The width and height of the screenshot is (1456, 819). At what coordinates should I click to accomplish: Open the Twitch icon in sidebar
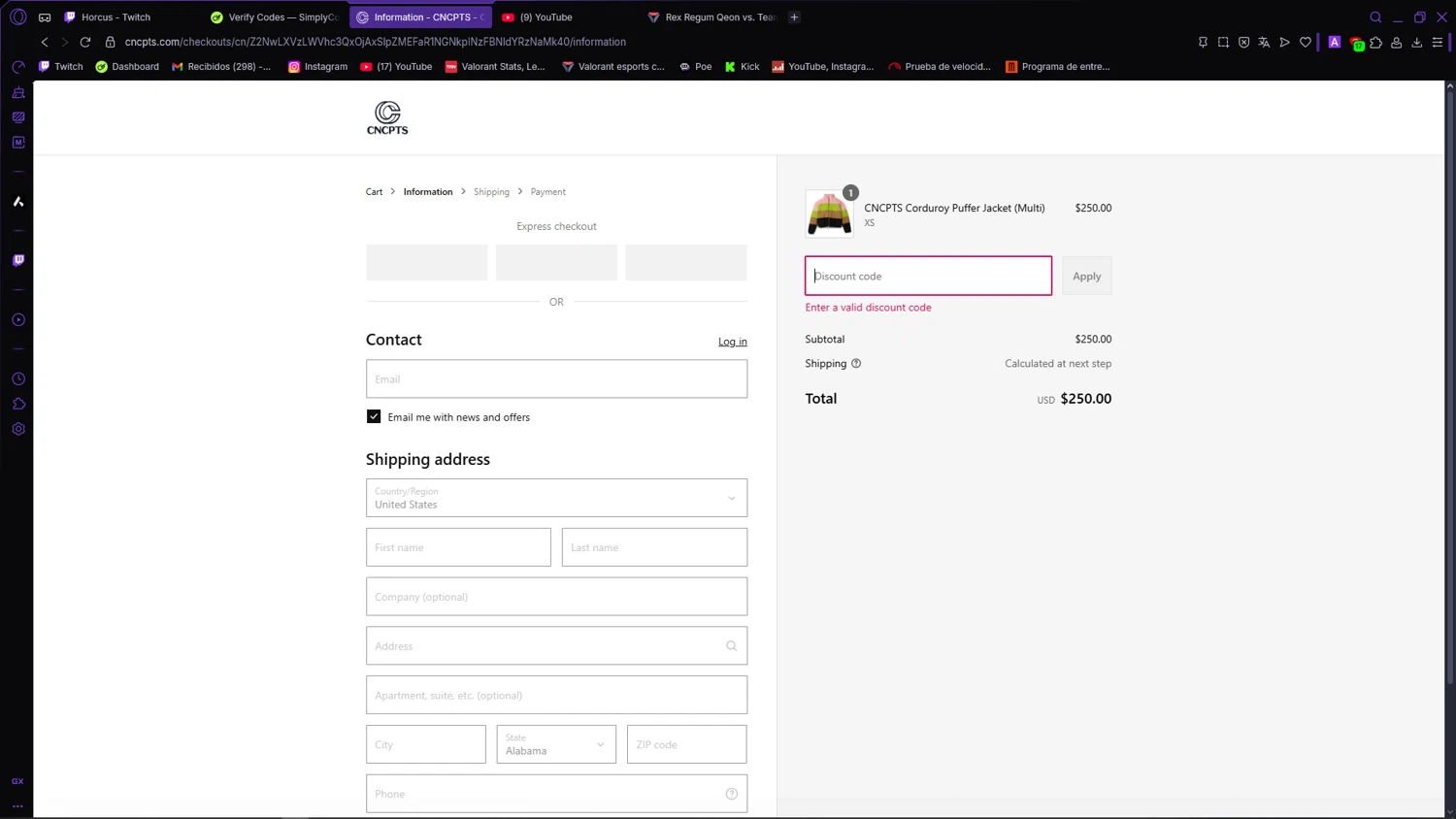pyautogui.click(x=18, y=260)
